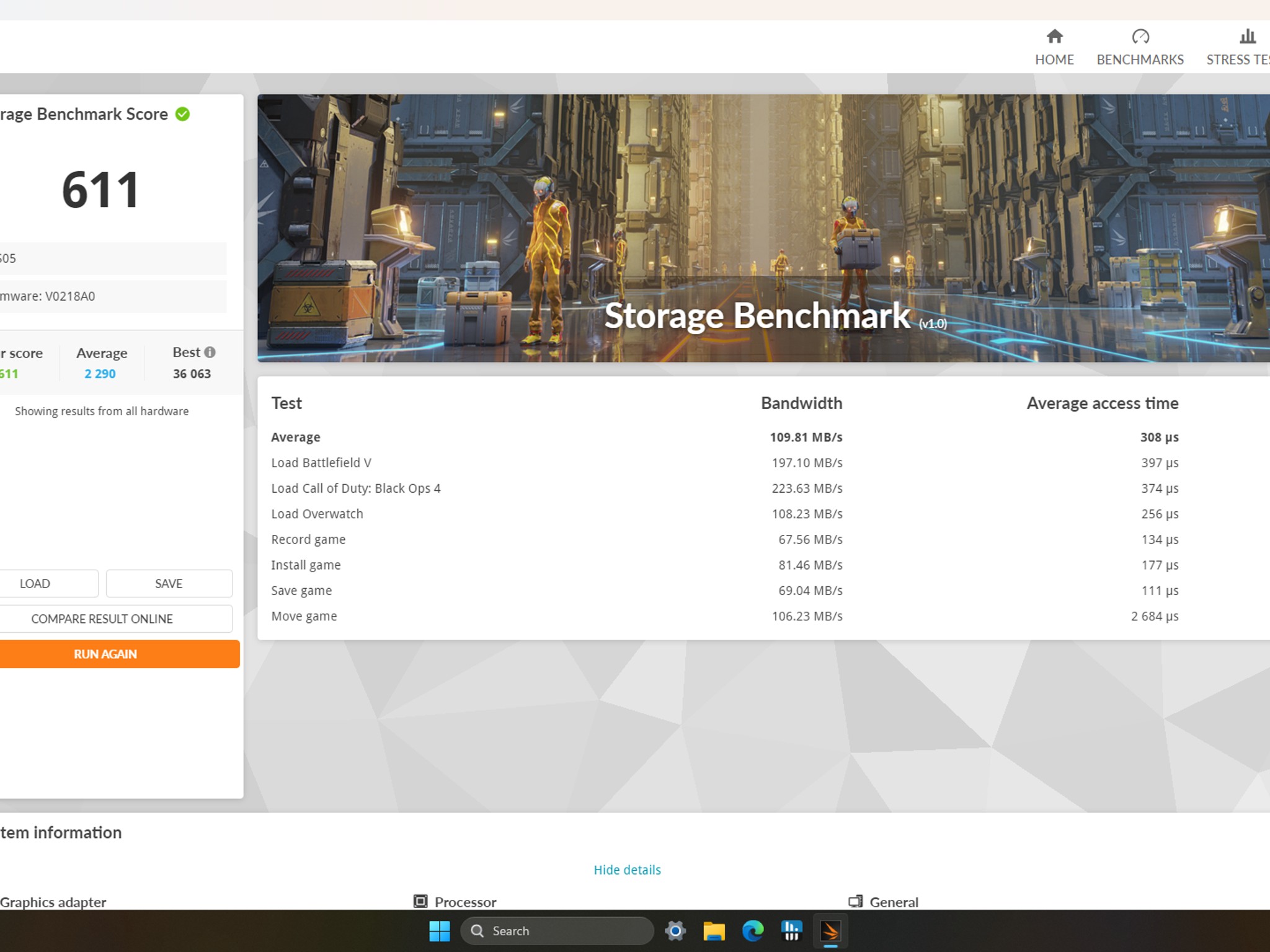
Task: Click the Test column header
Action: (x=286, y=403)
